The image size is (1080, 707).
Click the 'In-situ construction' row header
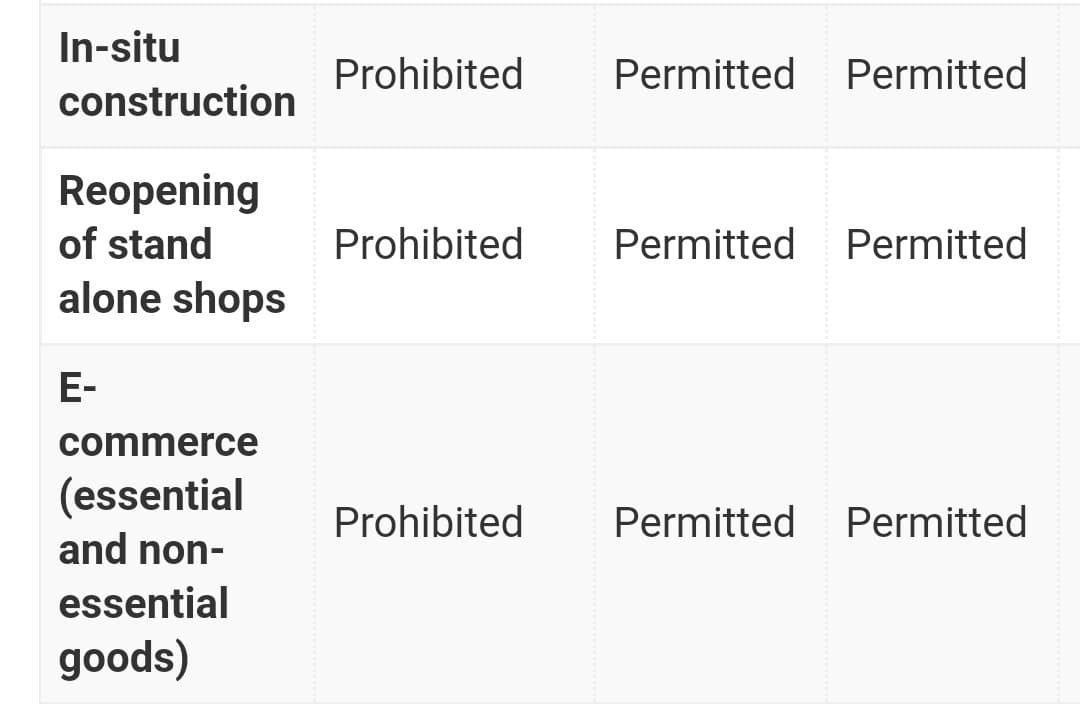point(177,75)
